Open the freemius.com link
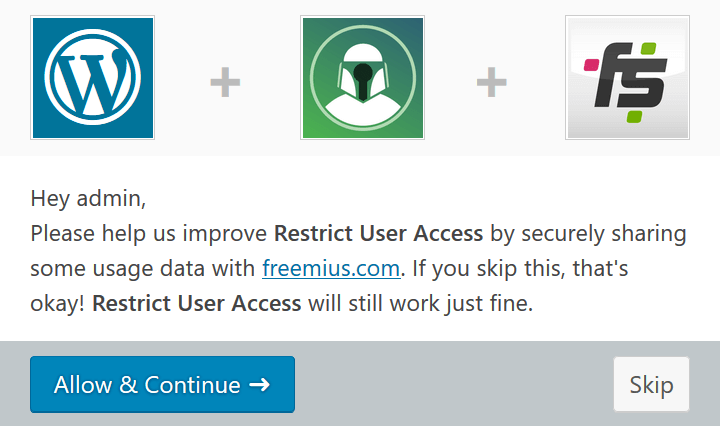The width and height of the screenshot is (720, 426). coord(331,268)
